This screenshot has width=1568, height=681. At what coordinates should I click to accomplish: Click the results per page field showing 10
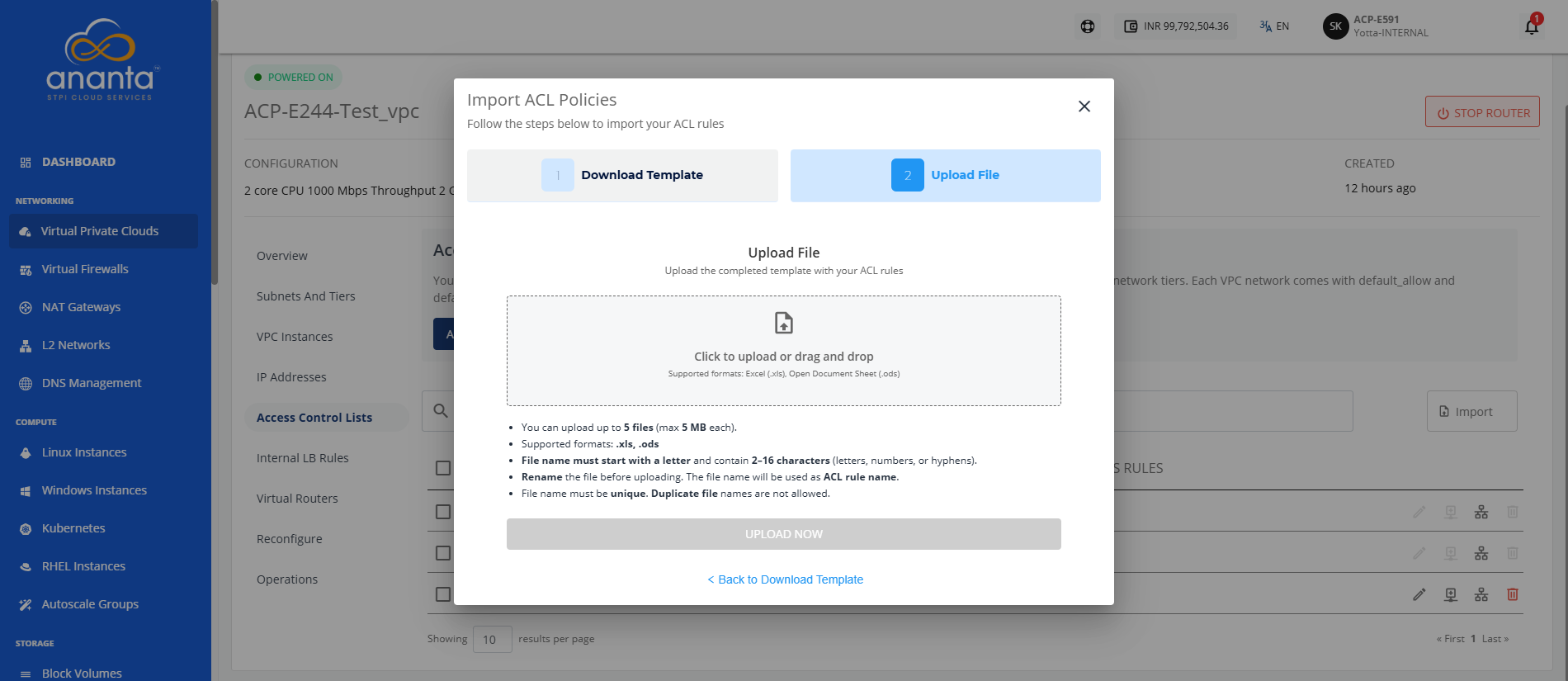[x=492, y=639]
